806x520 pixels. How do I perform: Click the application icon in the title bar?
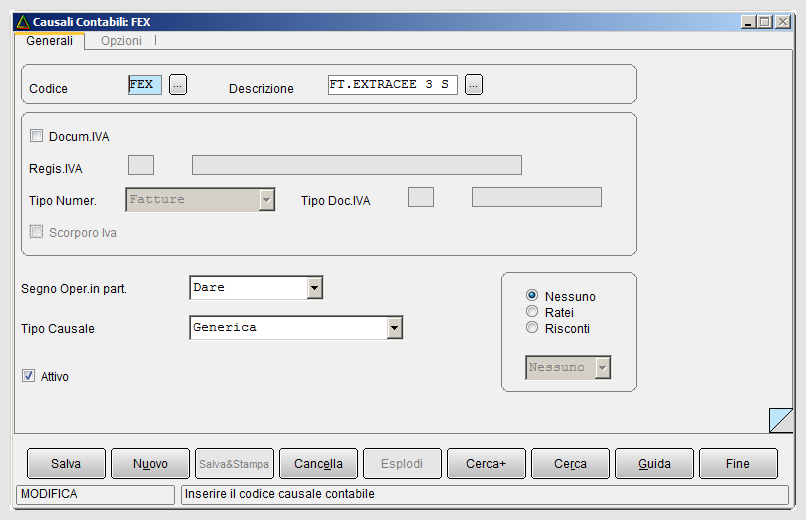[23, 22]
